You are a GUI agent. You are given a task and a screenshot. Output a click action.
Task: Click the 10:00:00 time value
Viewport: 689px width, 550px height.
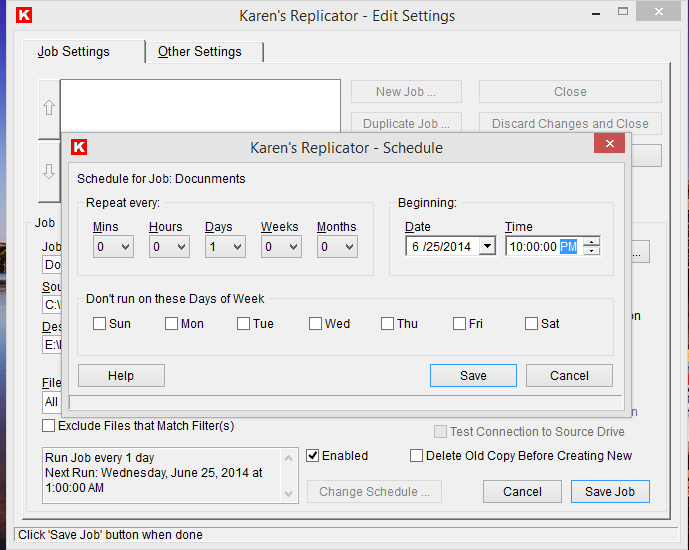tap(533, 246)
